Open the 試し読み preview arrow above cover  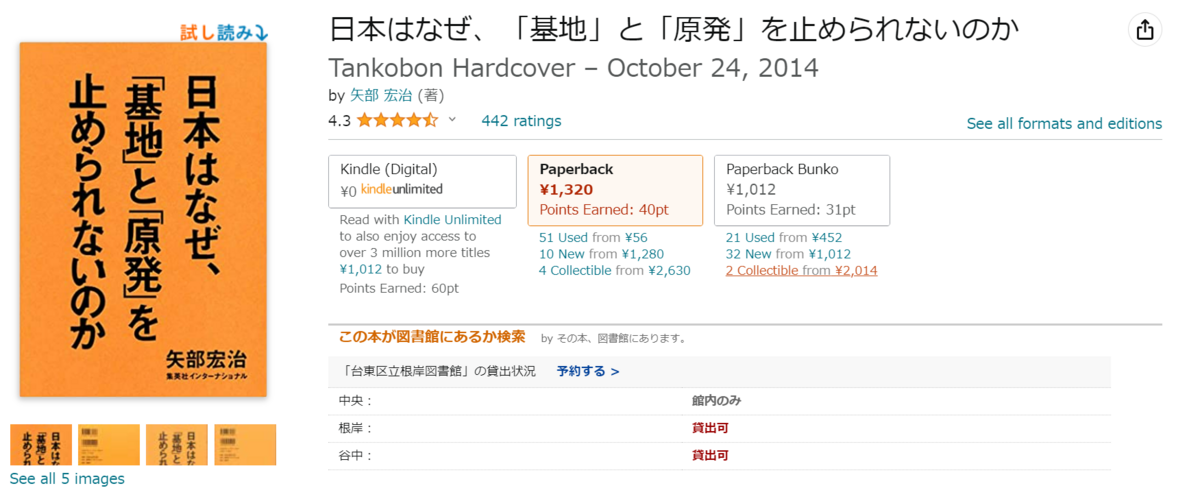(x=224, y=32)
